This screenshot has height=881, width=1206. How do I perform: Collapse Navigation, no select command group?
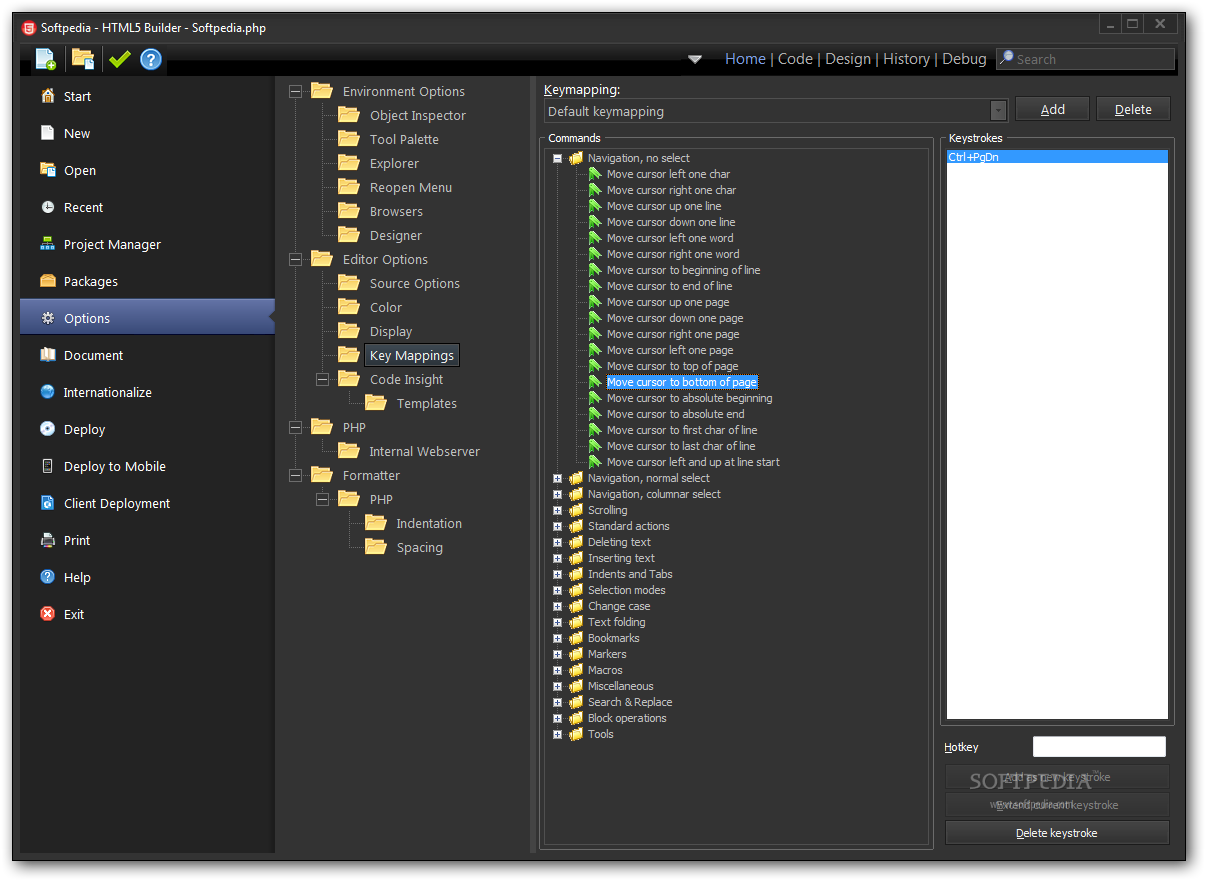pos(558,158)
